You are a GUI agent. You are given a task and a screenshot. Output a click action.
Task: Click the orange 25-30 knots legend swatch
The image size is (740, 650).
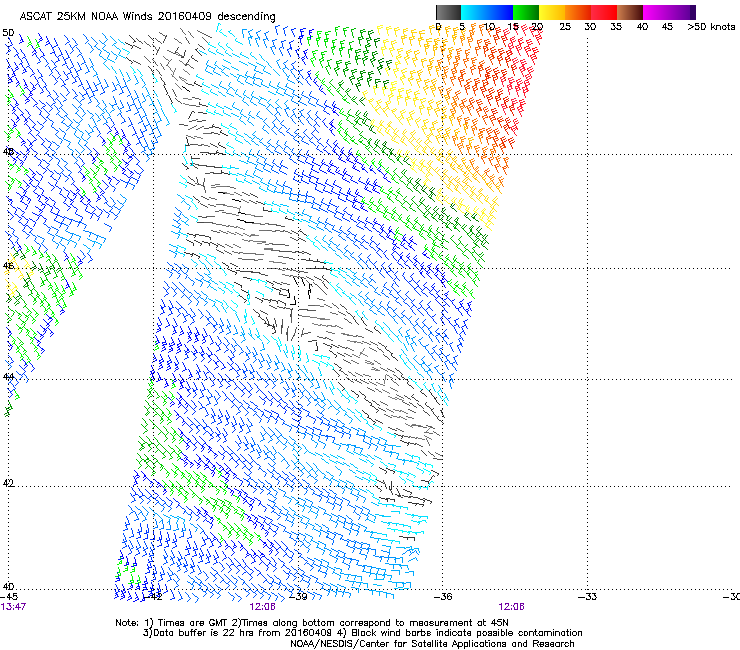[x=578, y=12]
